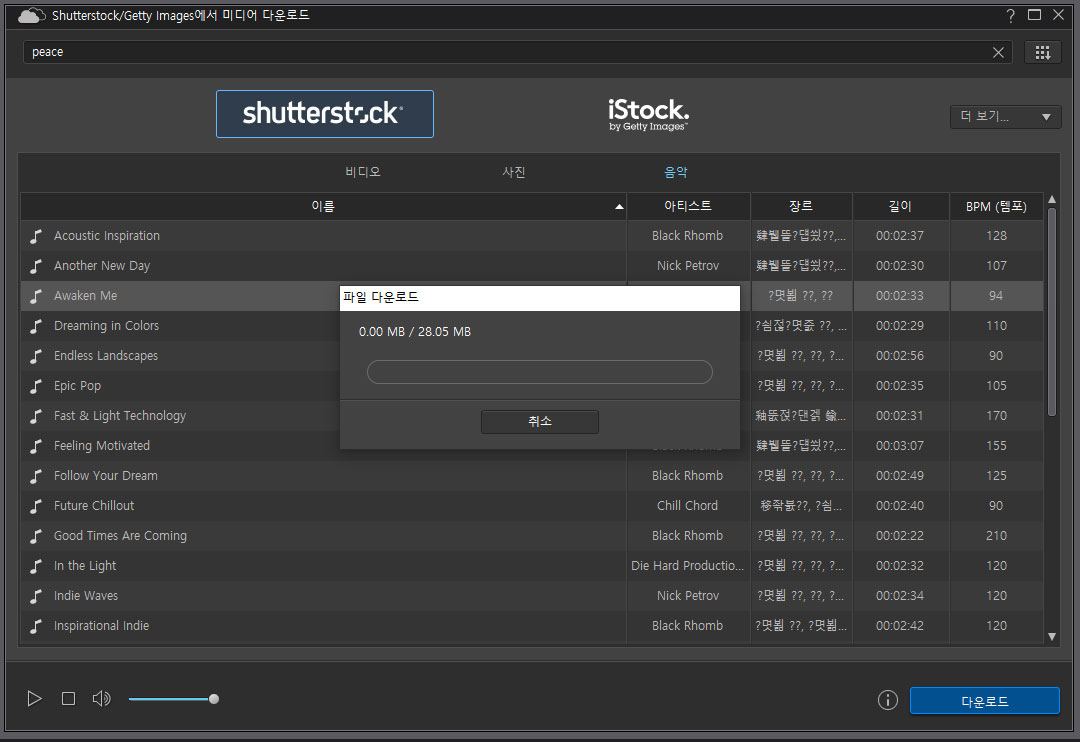Click the music note icon for Indie Waves
The image size is (1080, 742).
37,596
